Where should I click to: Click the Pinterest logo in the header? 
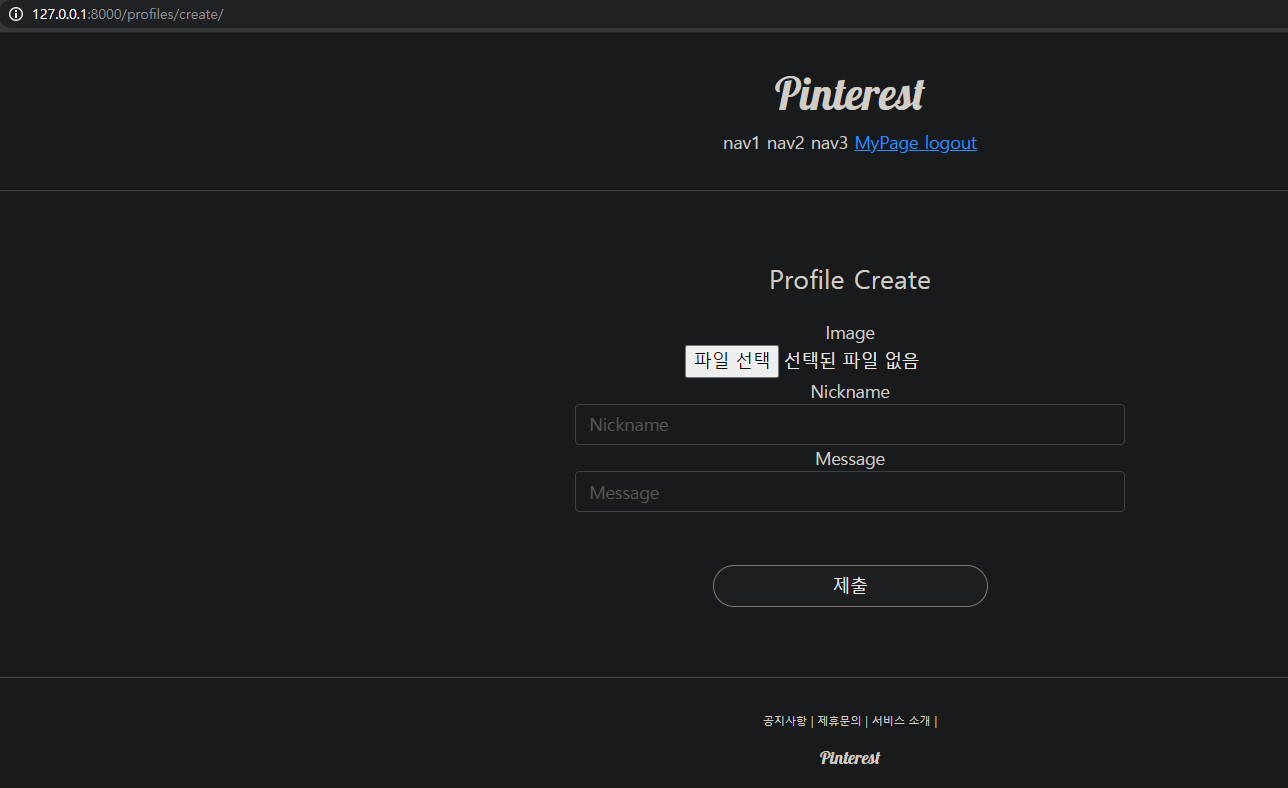(849, 94)
